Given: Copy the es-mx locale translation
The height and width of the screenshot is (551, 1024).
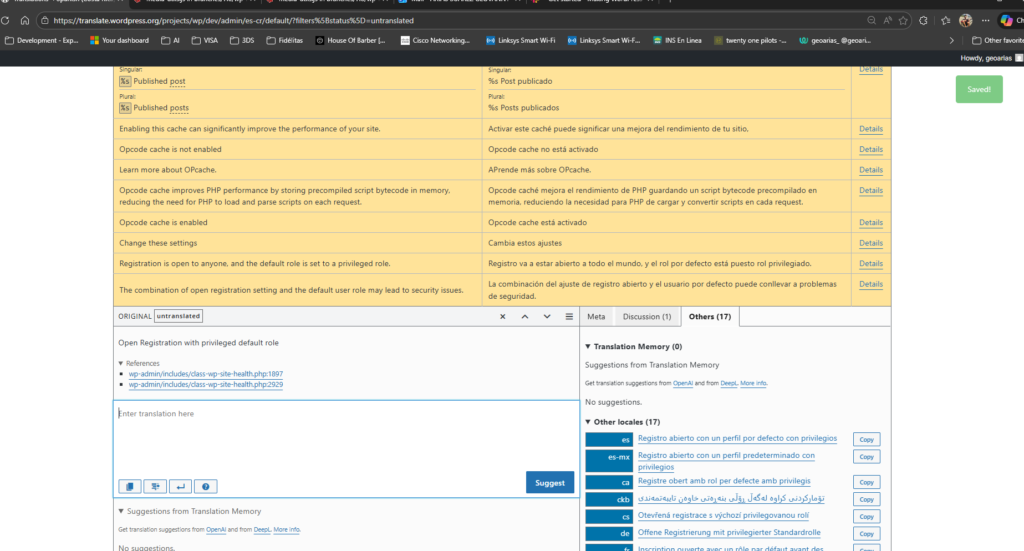Looking at the screenshot, I should point(866,458).
